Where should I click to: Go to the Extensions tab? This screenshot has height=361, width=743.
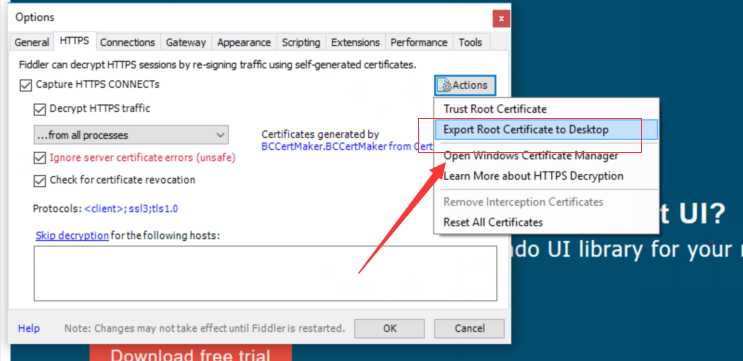coord(355,42)
